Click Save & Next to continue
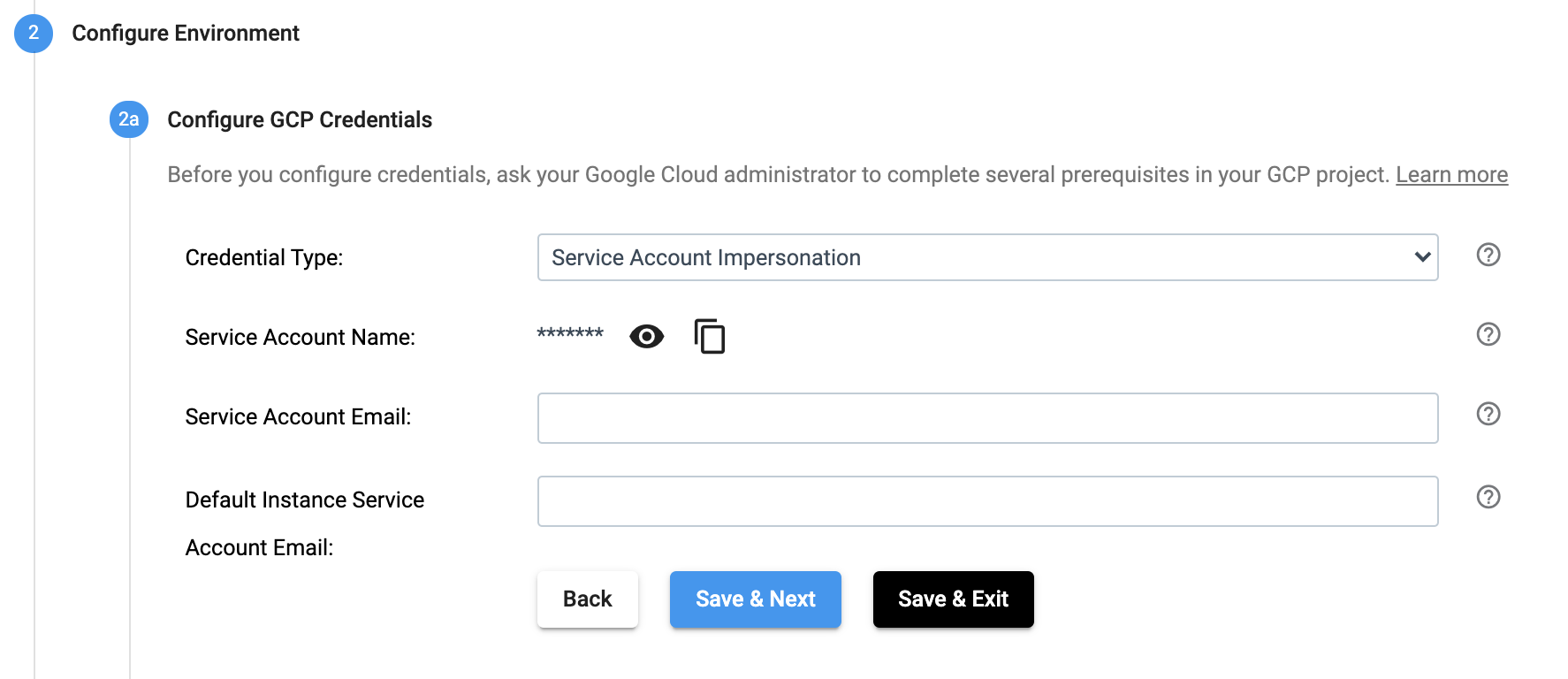Image resolution: width=1568 pixels, height=679 pixels. (755, 599)
